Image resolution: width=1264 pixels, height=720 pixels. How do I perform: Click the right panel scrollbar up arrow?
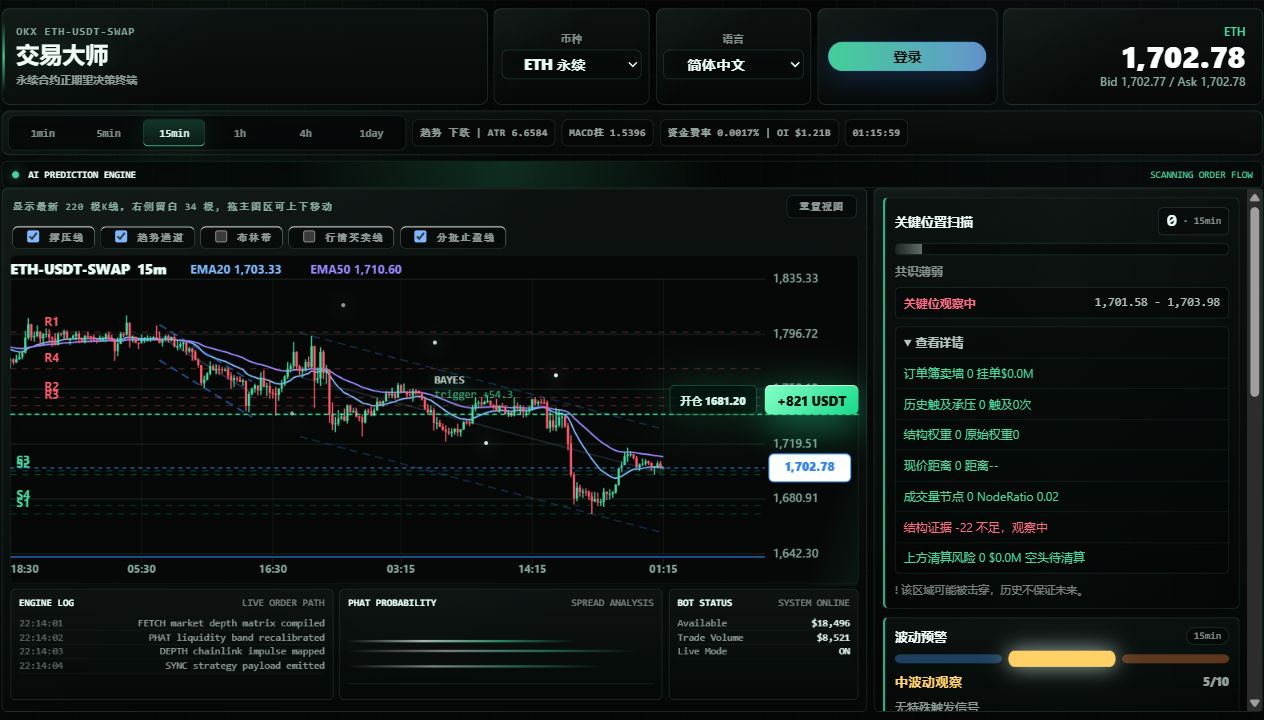1255,198
